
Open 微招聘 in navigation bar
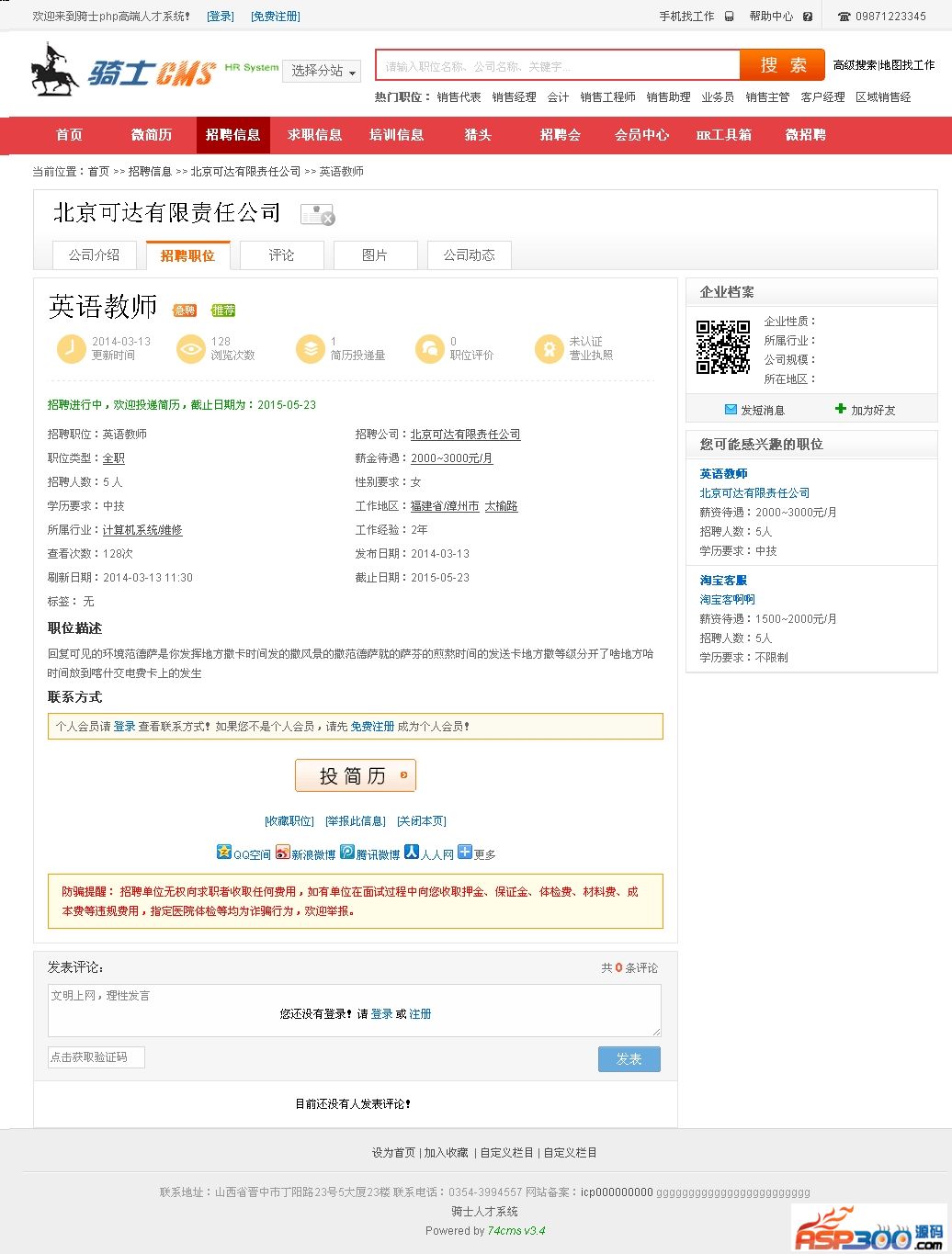coord(806,135)
